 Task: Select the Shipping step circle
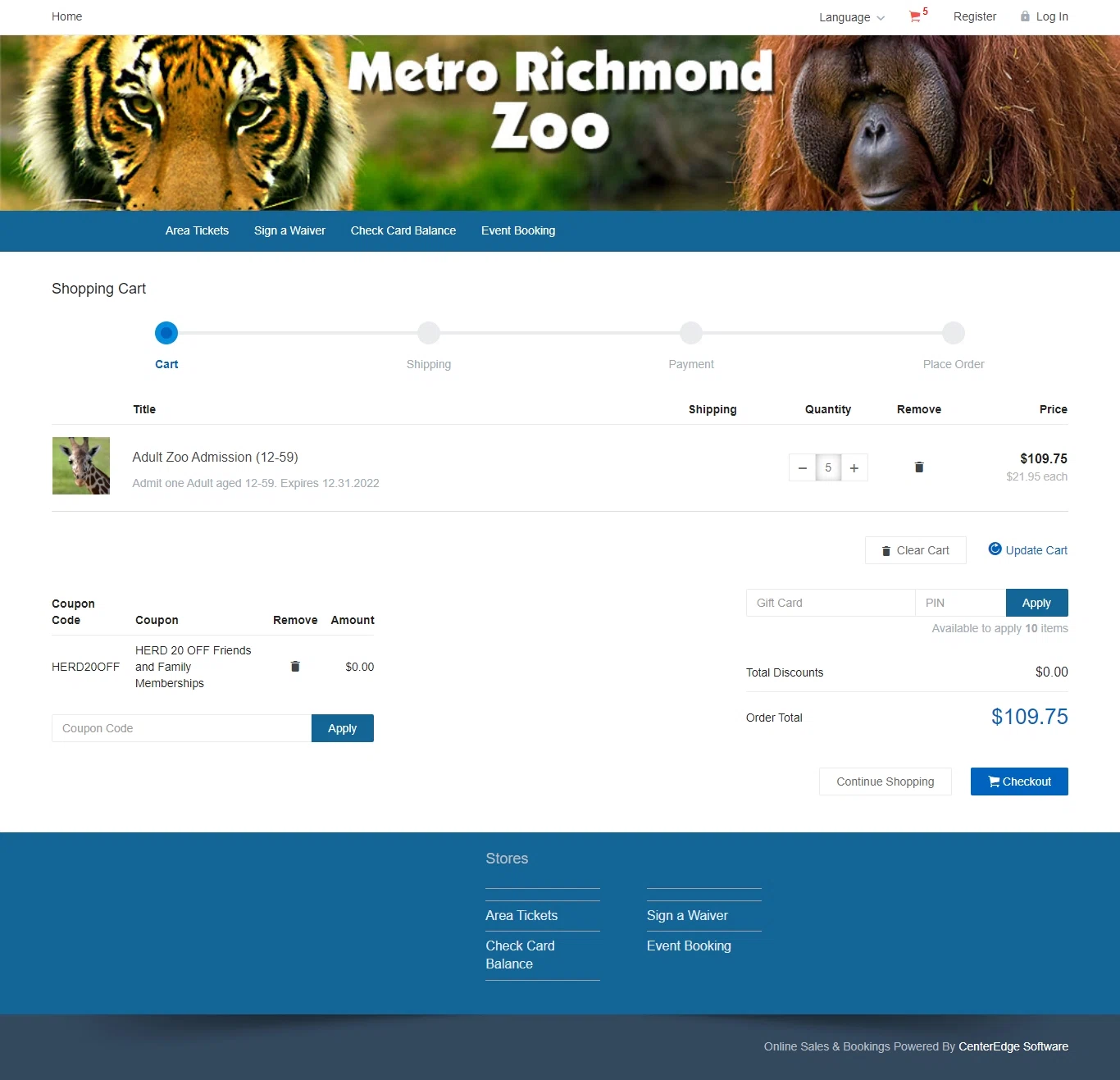pyautogui.click(x=429, y=333)
